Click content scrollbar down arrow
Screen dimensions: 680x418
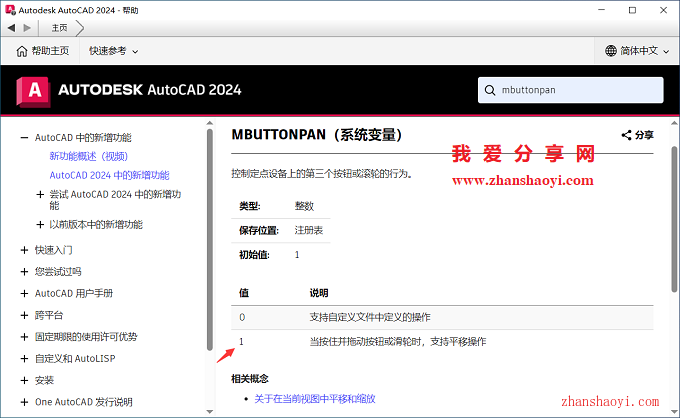click(x=674, y=411)
